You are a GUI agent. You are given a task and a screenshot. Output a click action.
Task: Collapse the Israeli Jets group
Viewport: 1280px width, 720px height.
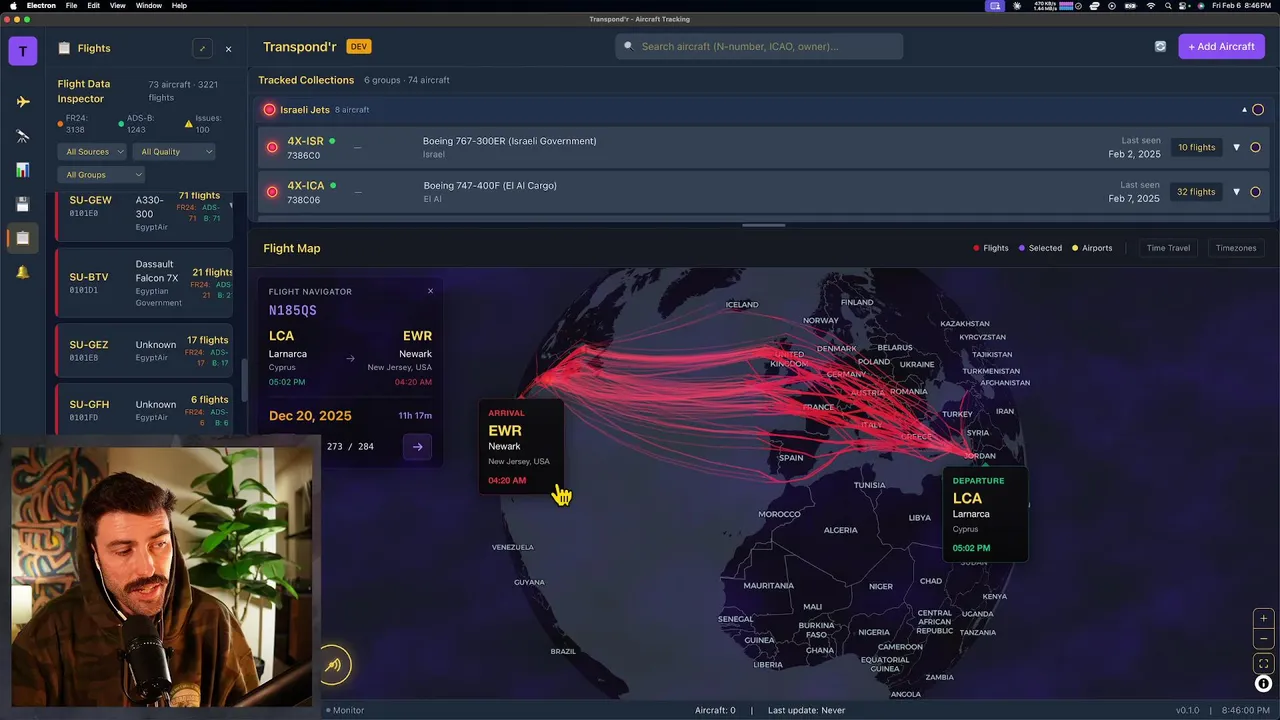tap(1244, 110)
